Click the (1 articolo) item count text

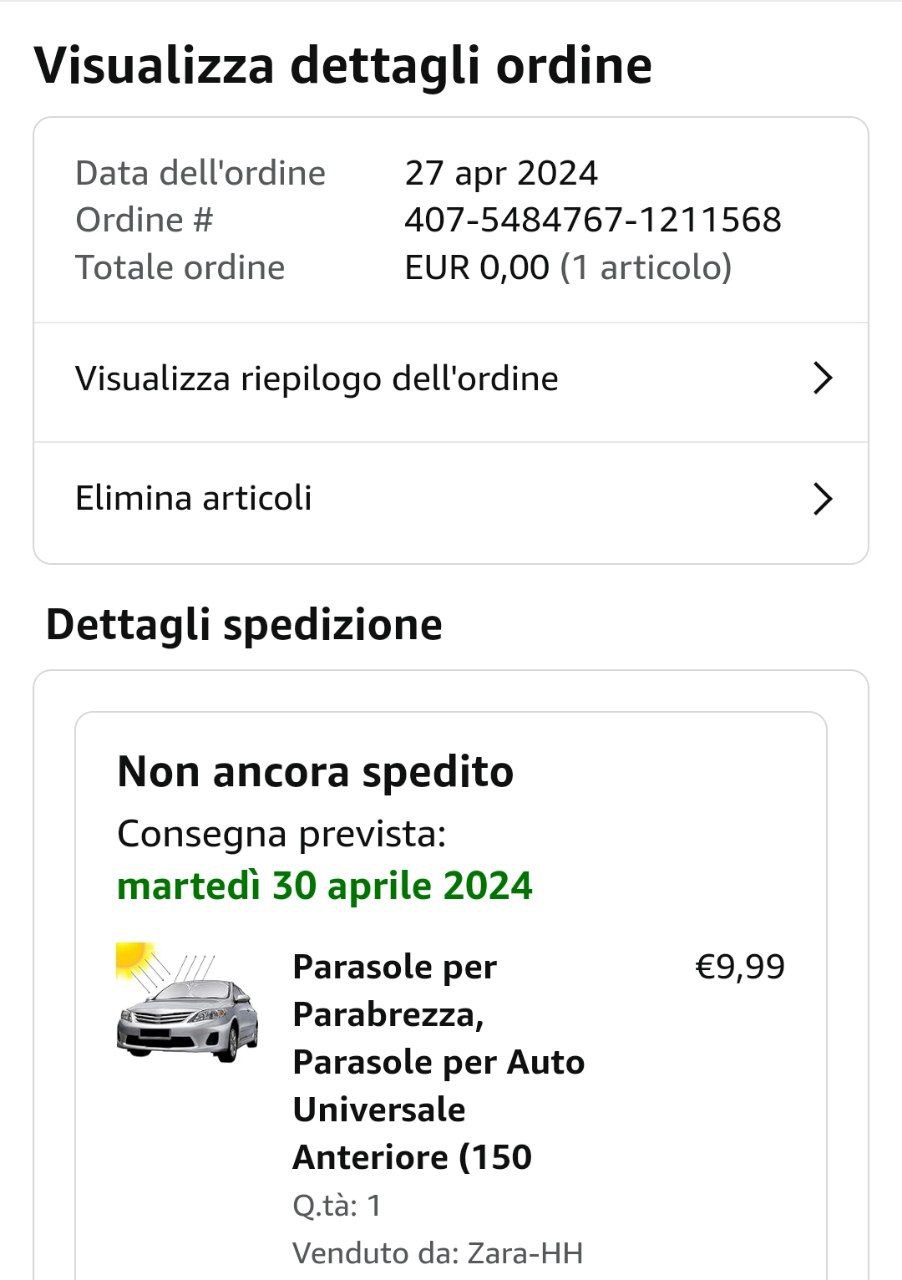645,268
